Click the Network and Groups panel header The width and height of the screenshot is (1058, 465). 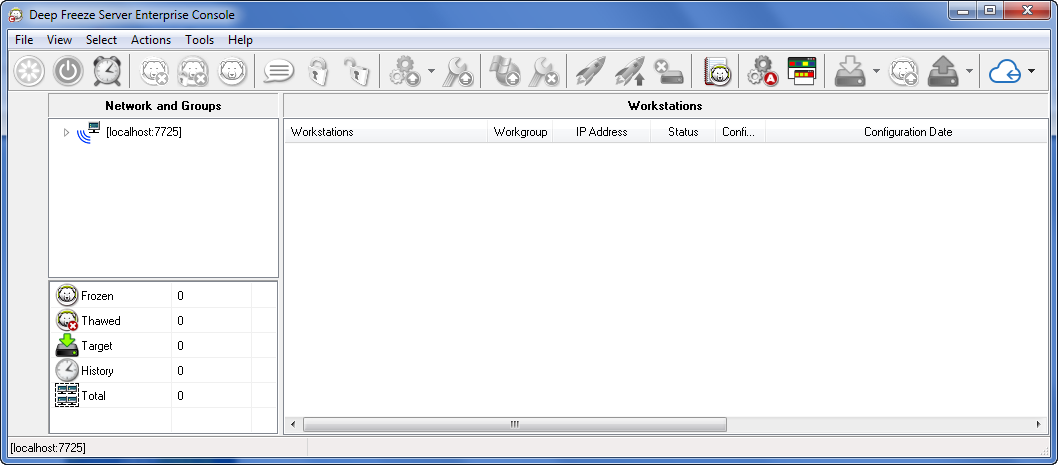(x=163, y=105)
